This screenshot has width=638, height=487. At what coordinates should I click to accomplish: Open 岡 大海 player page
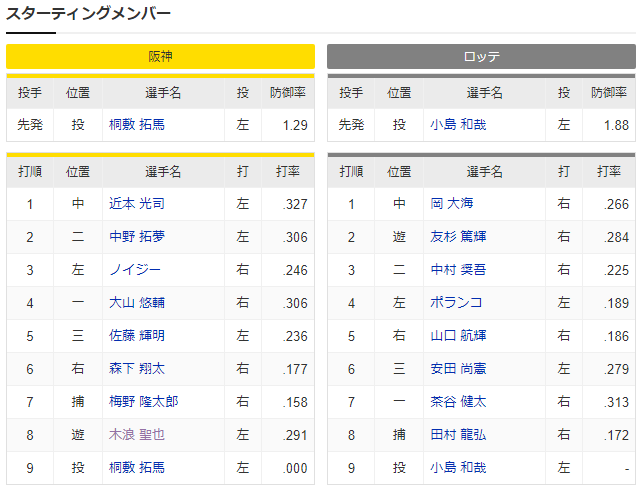pos(452,203)
